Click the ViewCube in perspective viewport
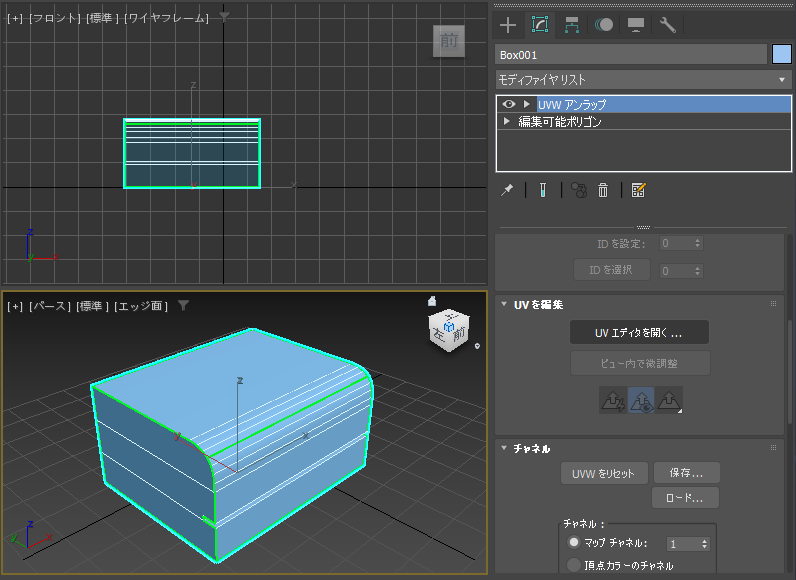The image size is (796, 580). click(x=449, y=330)
